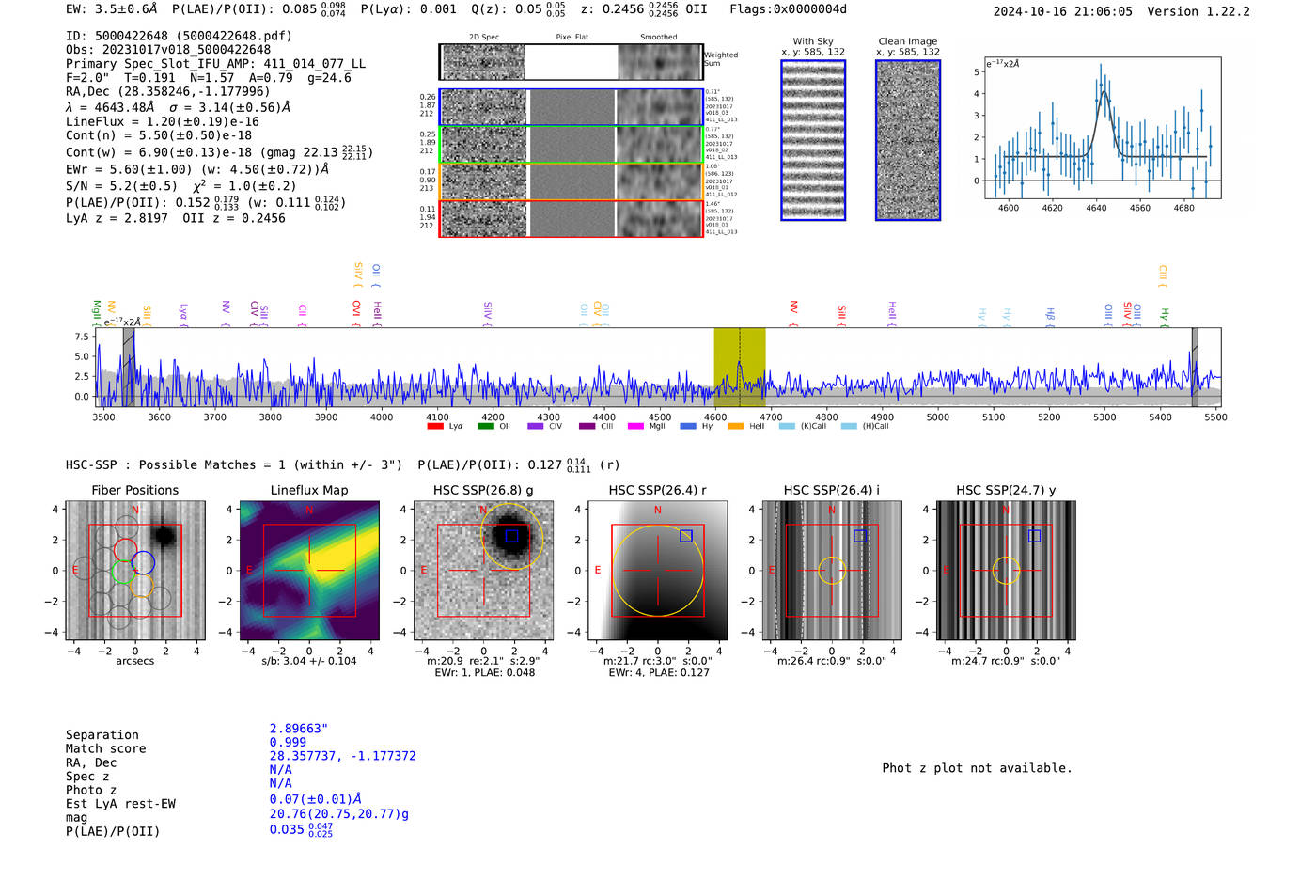
Task: Open the emission line Gaussian fit plot
Action: [1103, 128]
